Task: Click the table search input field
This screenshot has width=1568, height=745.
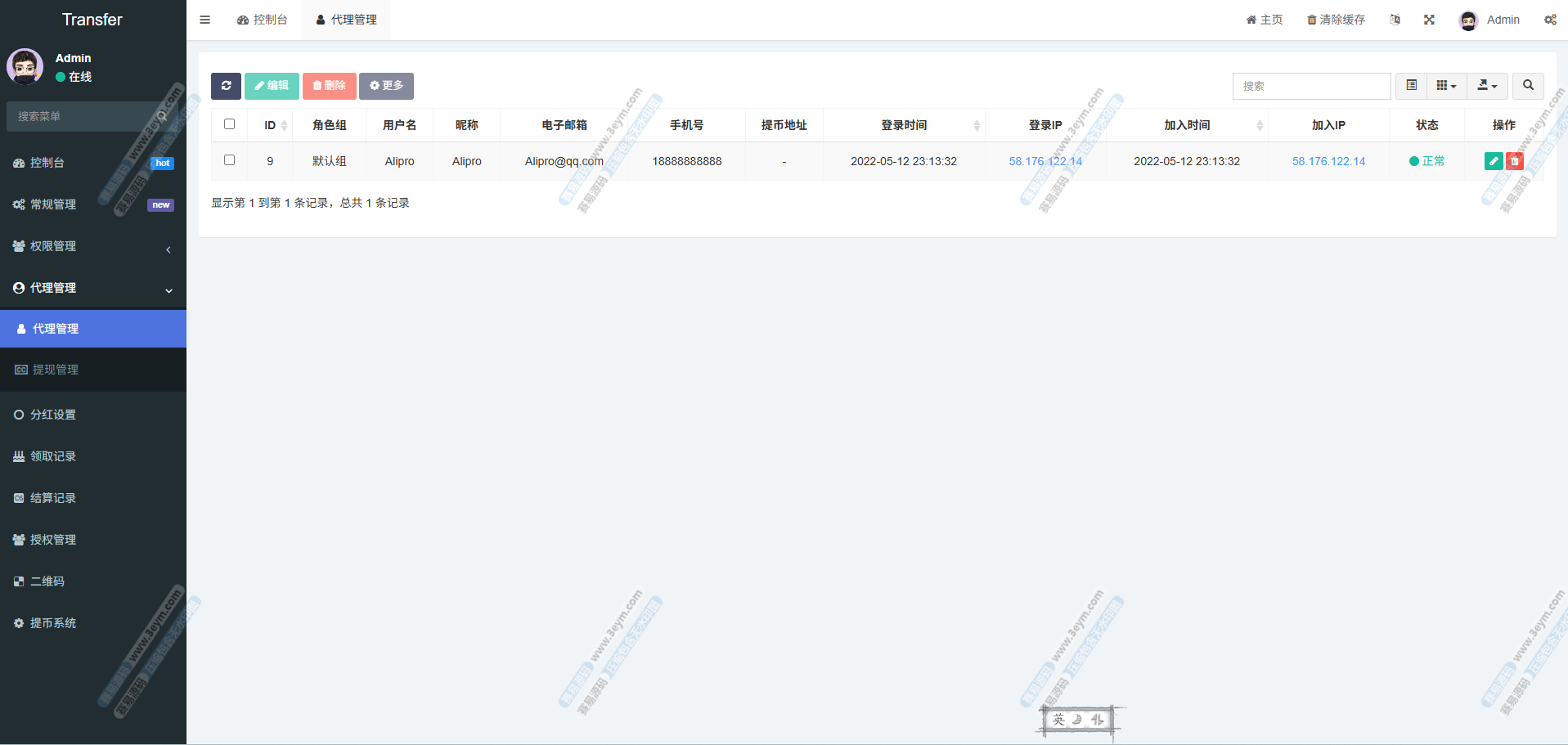Action: [1311, 86]
